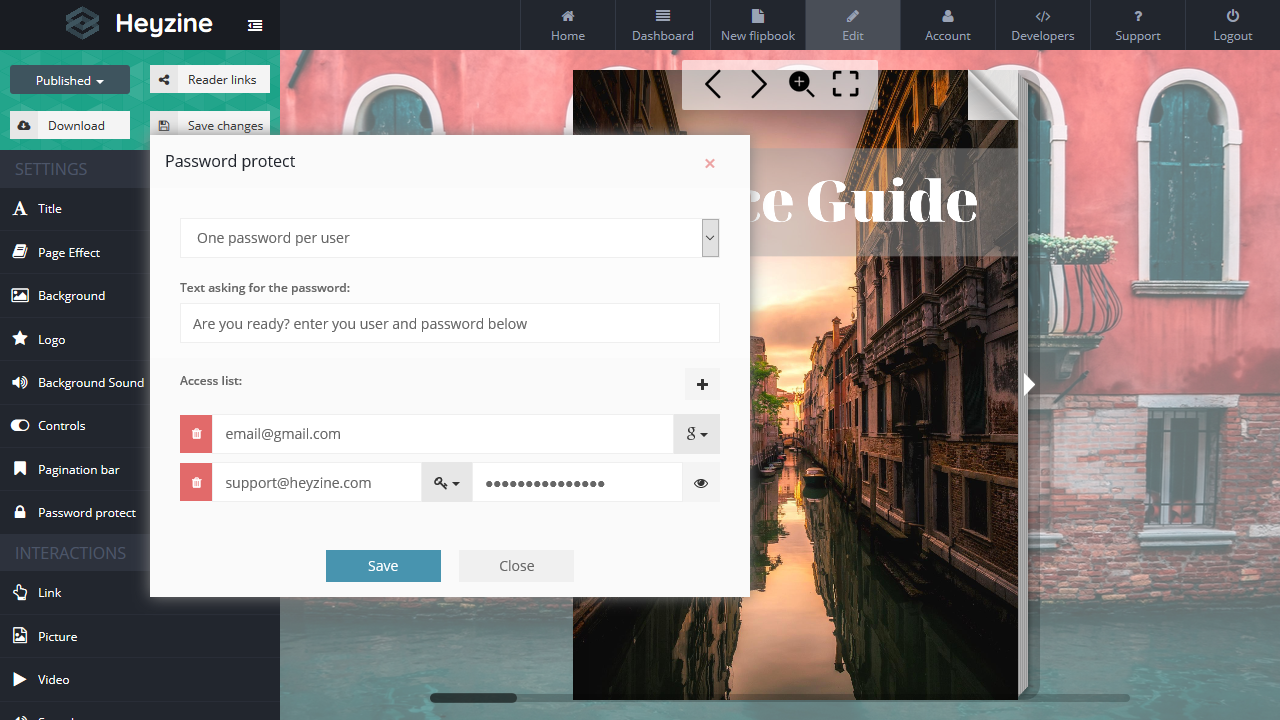Click the Close button in dialog
The image size is (1280, 720).
516,566
